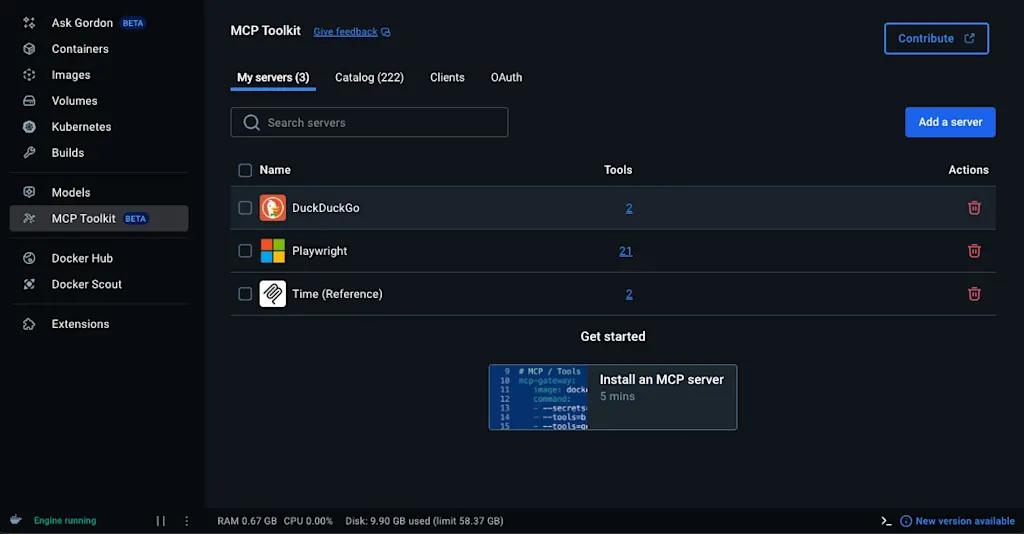The height and width of the screenshot is (534, 1024).
Task: Click the Volumes drive icon
Action: point(29,101)
